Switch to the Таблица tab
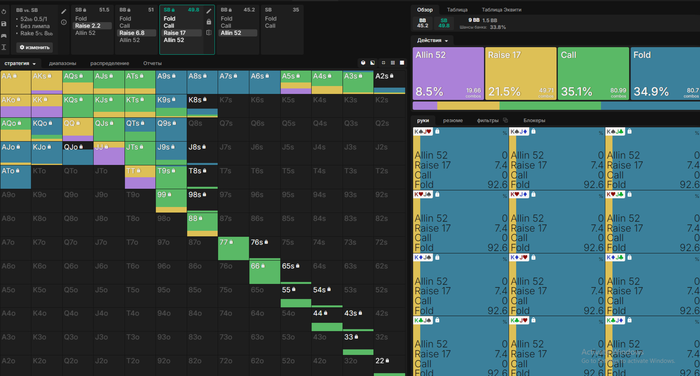700x376 pixels. 457,9
